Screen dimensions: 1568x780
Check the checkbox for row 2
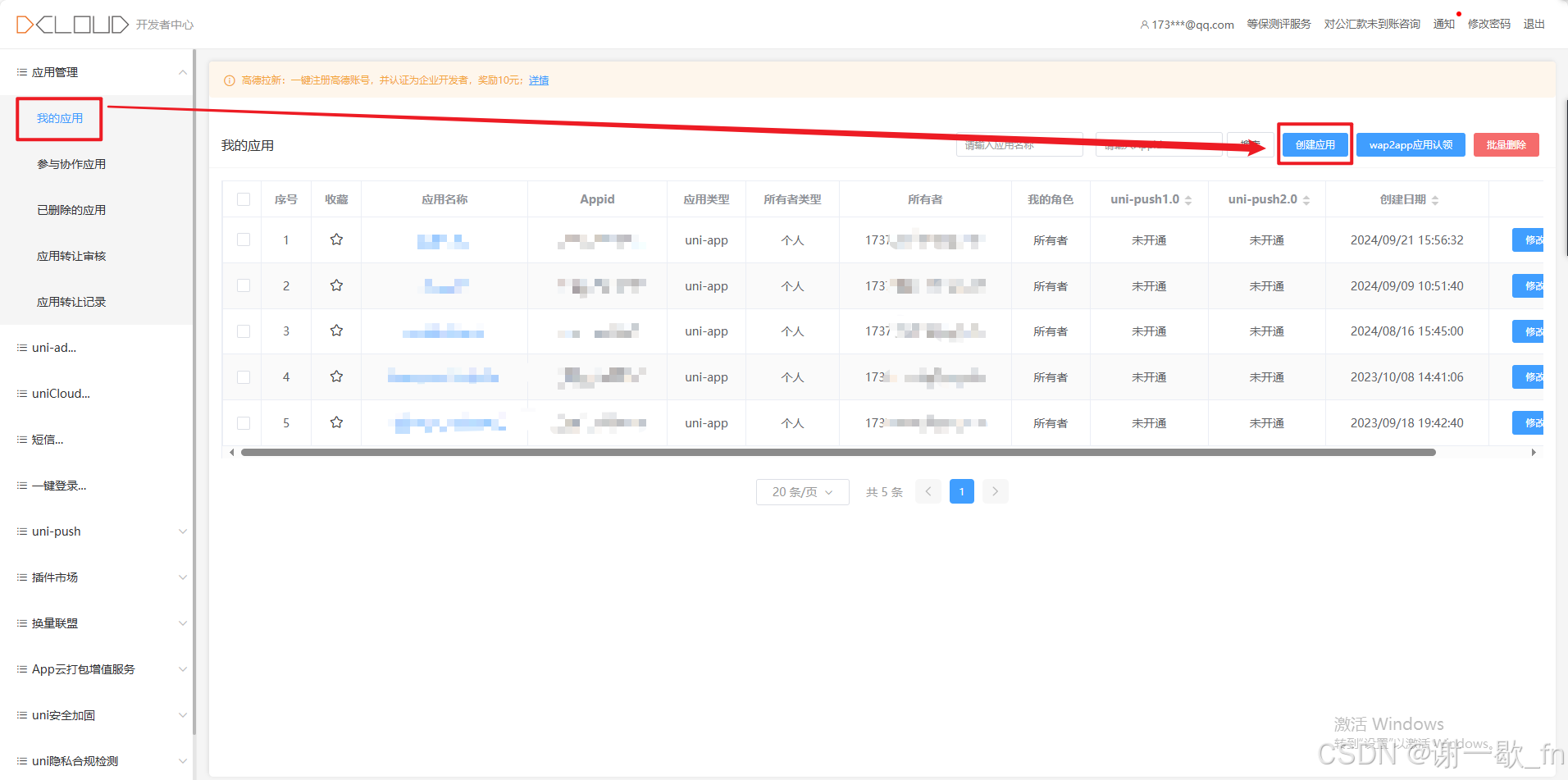pyautogui.click(x=244, y=285)
